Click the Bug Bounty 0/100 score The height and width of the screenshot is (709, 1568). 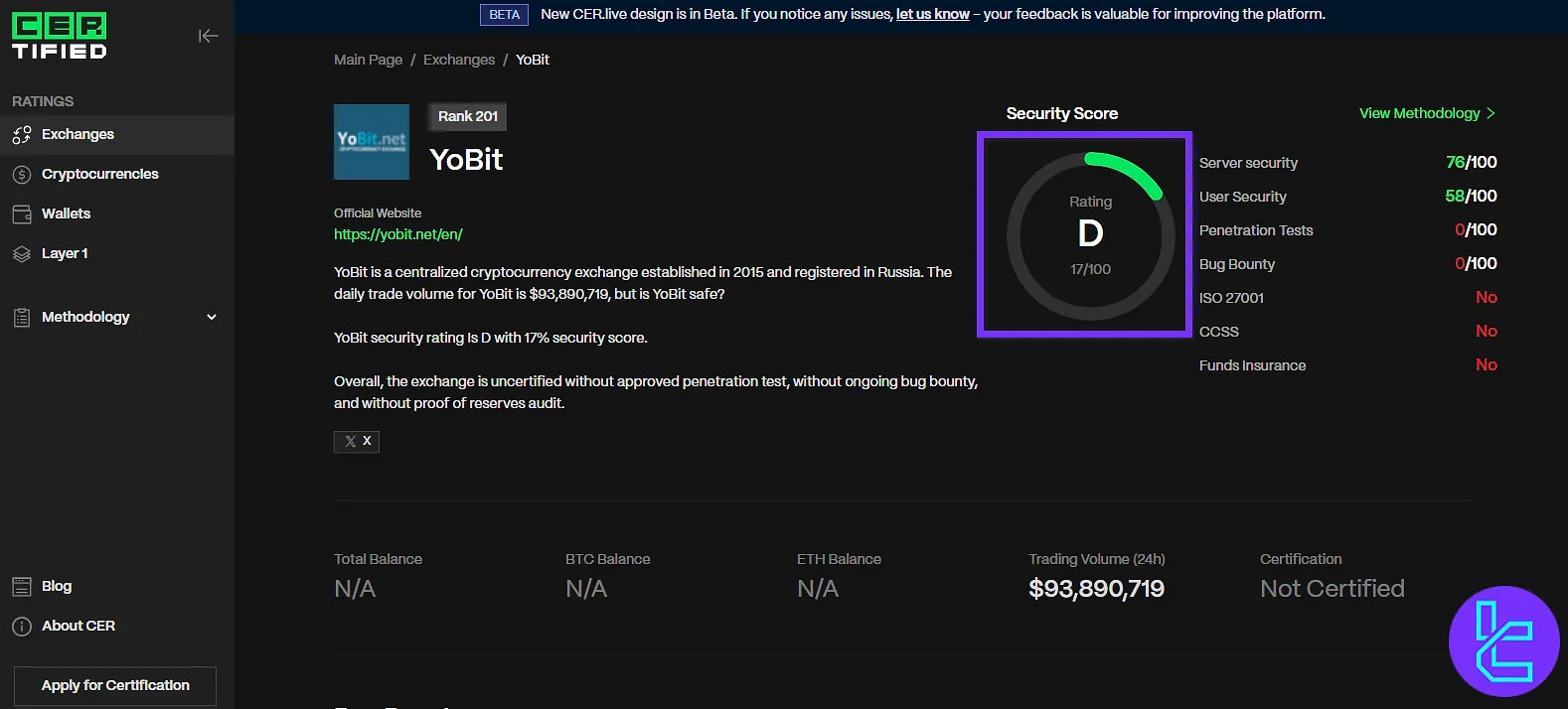(x=1476, y=264)
